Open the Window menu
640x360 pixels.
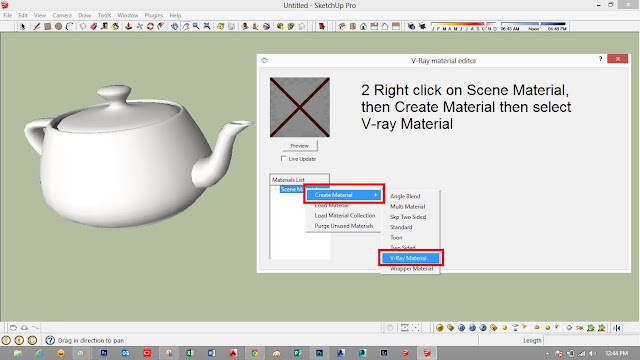pos(128,16)
